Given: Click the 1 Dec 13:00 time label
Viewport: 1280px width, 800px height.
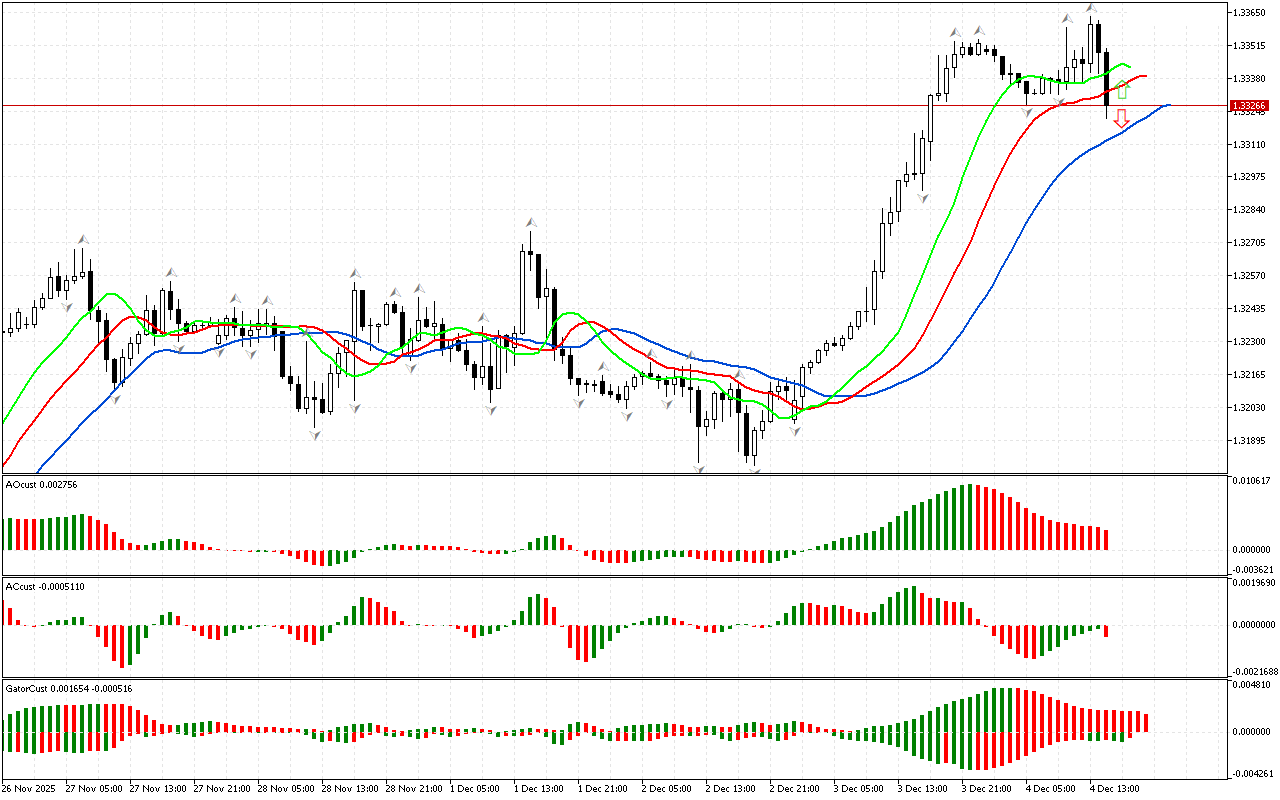Looking at the screenshot, I should pyautogui.click(x=540, y=788).
